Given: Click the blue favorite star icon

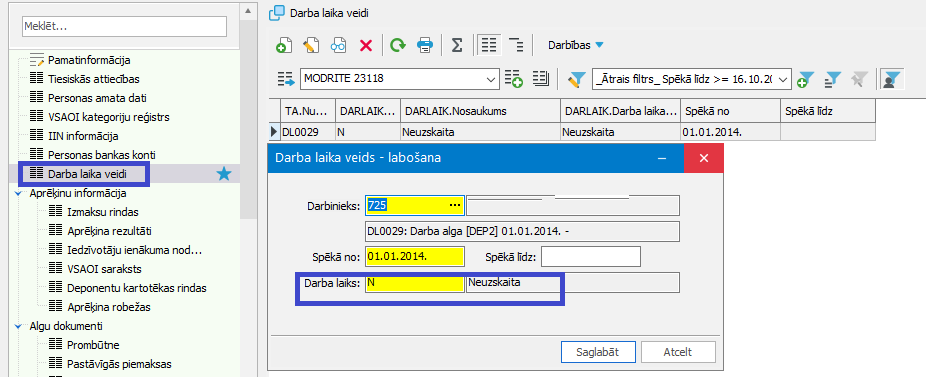Looking at the screenshot, I should point(224,174).
